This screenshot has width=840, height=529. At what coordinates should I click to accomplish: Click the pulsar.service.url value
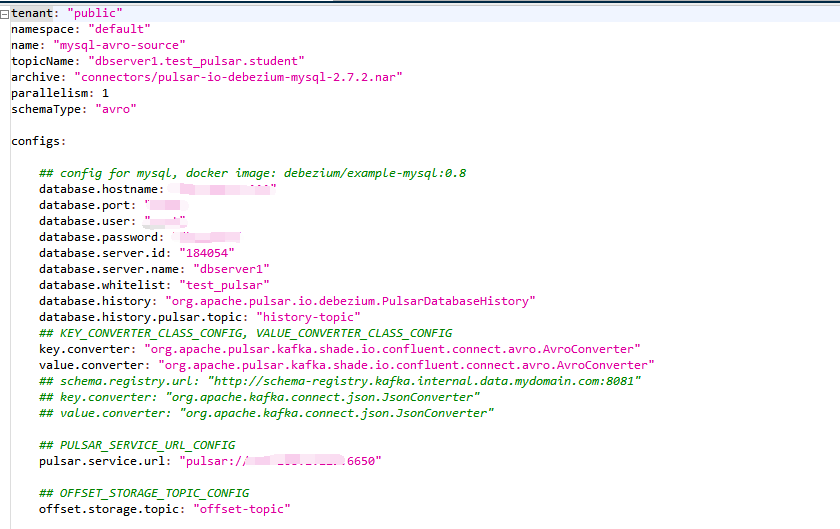pyautogui.click(x=280, y=461)
